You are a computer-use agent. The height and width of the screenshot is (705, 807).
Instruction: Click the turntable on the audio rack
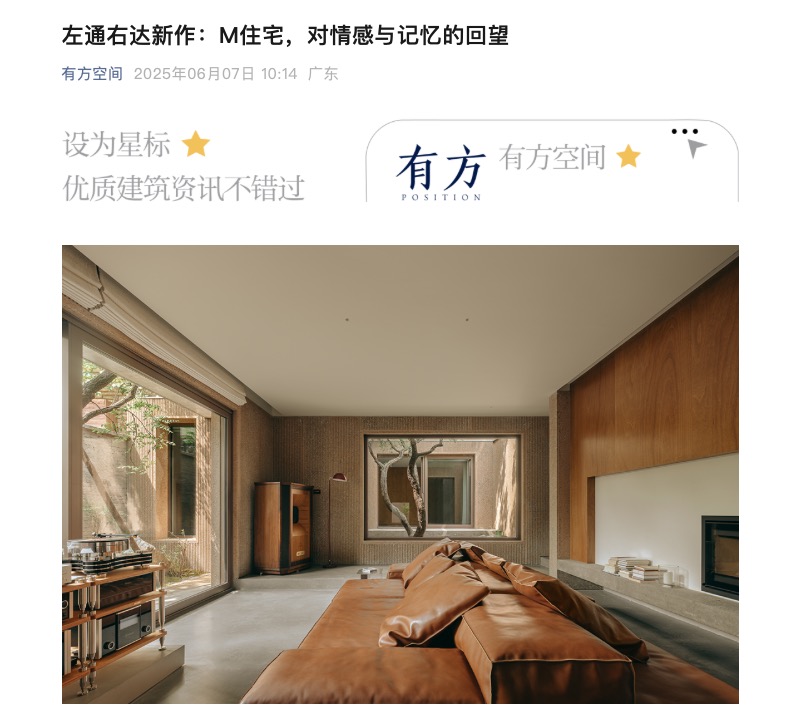[106, 551]
